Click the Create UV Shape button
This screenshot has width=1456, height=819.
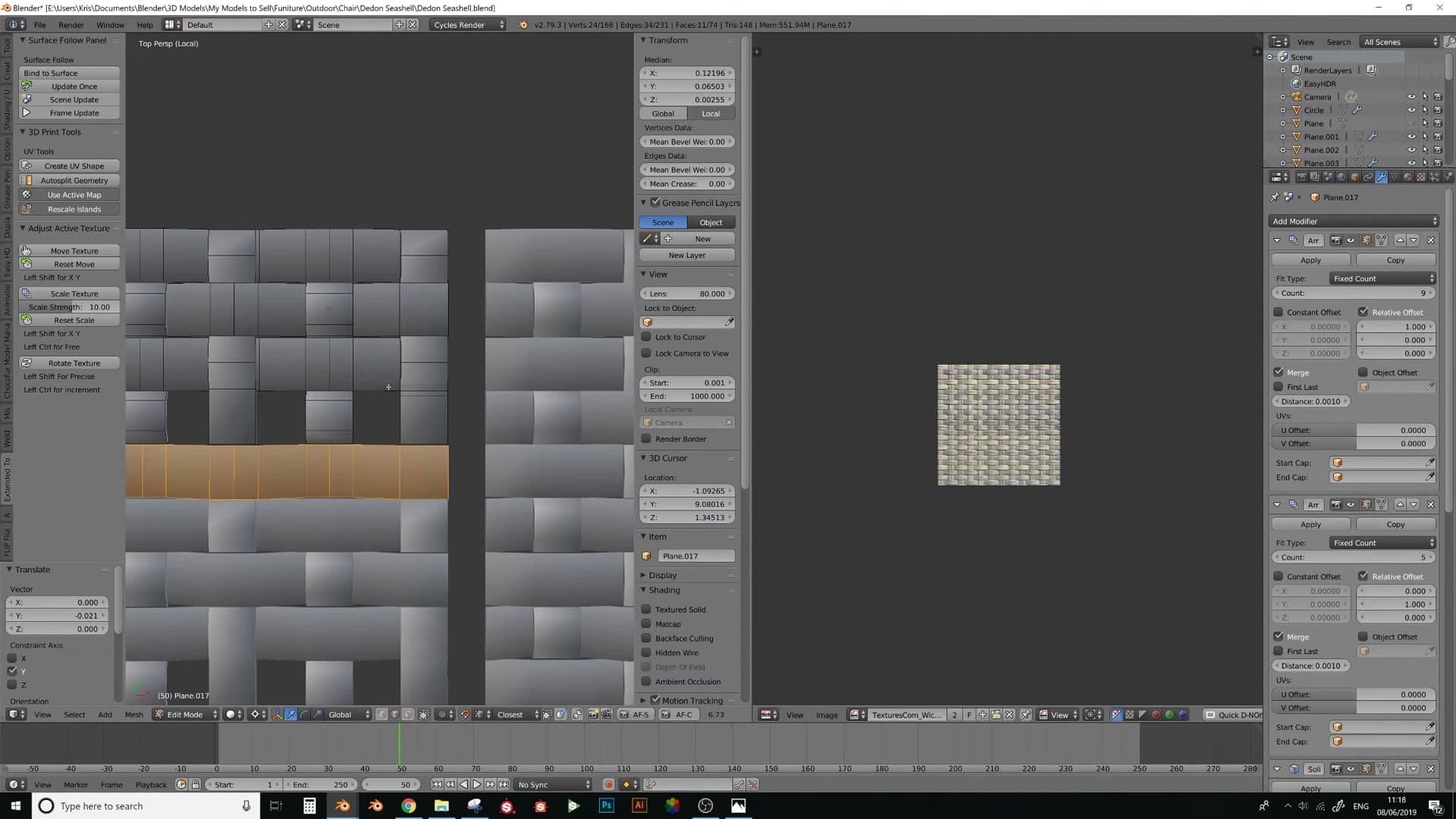[69, 166]
